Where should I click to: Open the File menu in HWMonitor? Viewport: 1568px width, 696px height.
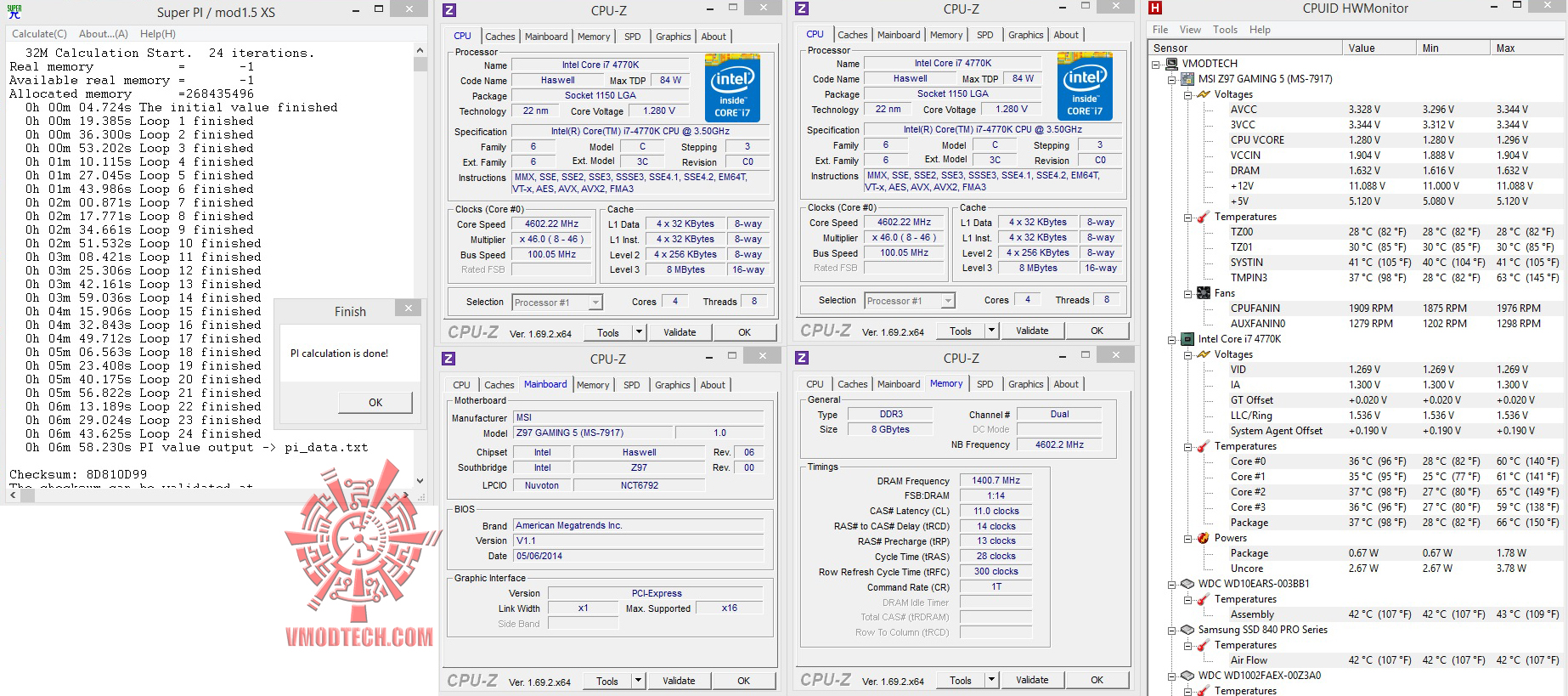(x=1160, y=30)
